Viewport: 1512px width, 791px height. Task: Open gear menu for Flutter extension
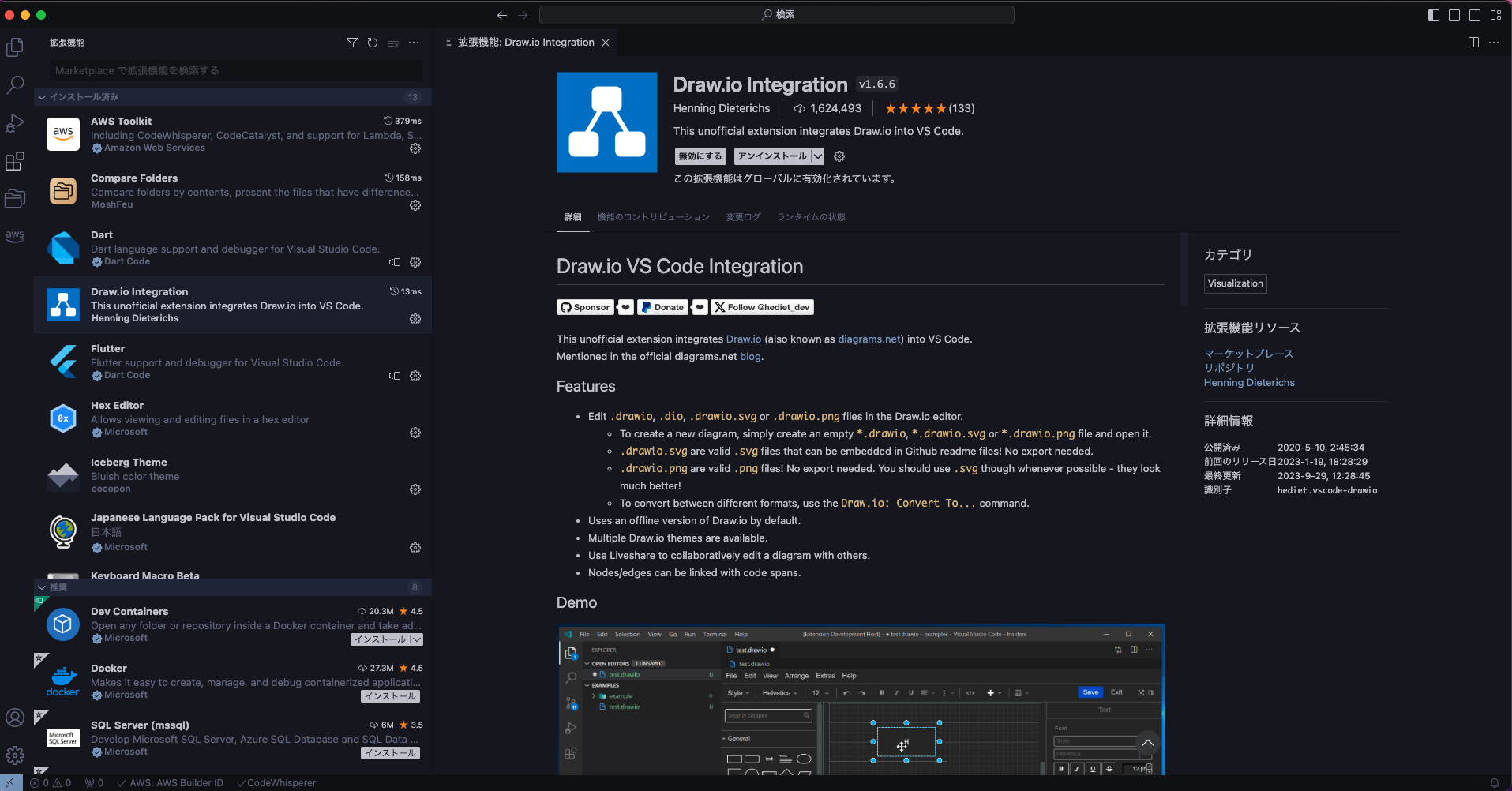[x=415, y=376]
